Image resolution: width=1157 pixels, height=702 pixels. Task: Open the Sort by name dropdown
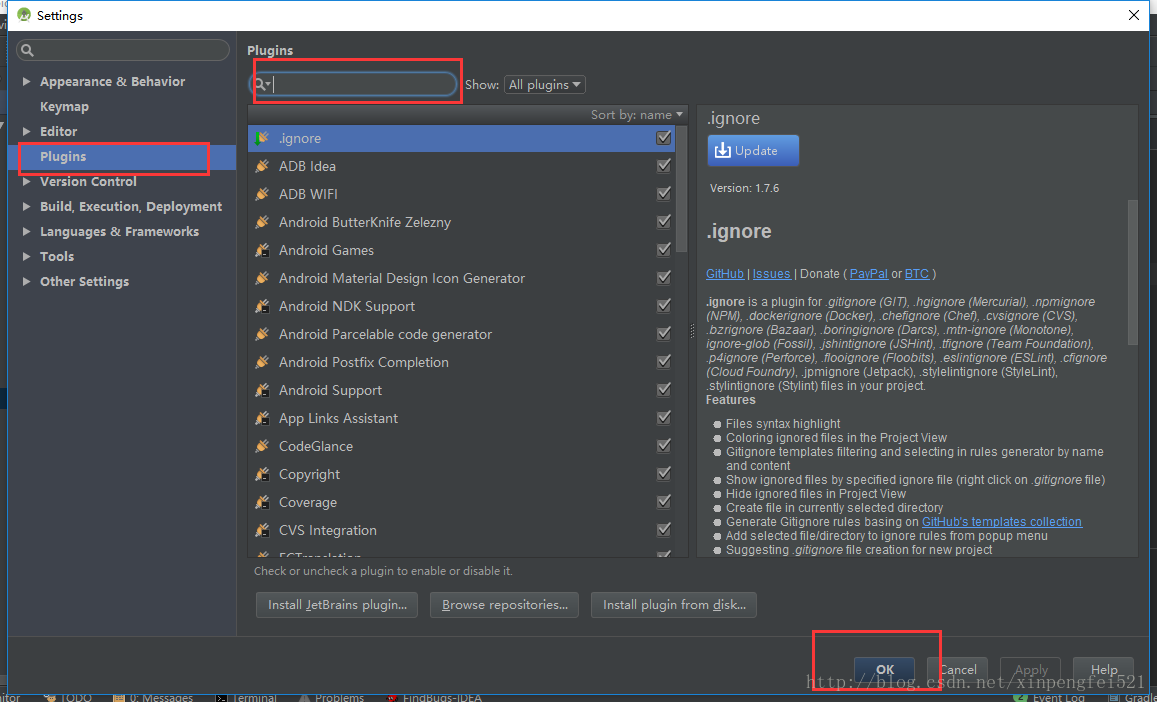[638, 115]
